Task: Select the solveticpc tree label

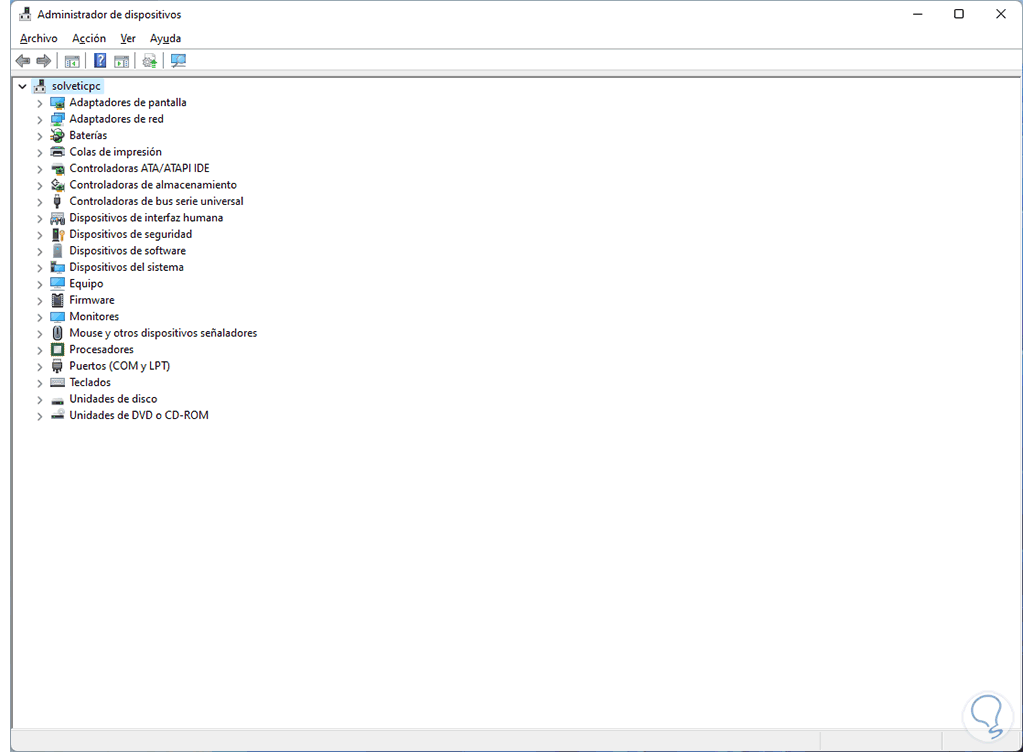Action: tap(76, 86)
